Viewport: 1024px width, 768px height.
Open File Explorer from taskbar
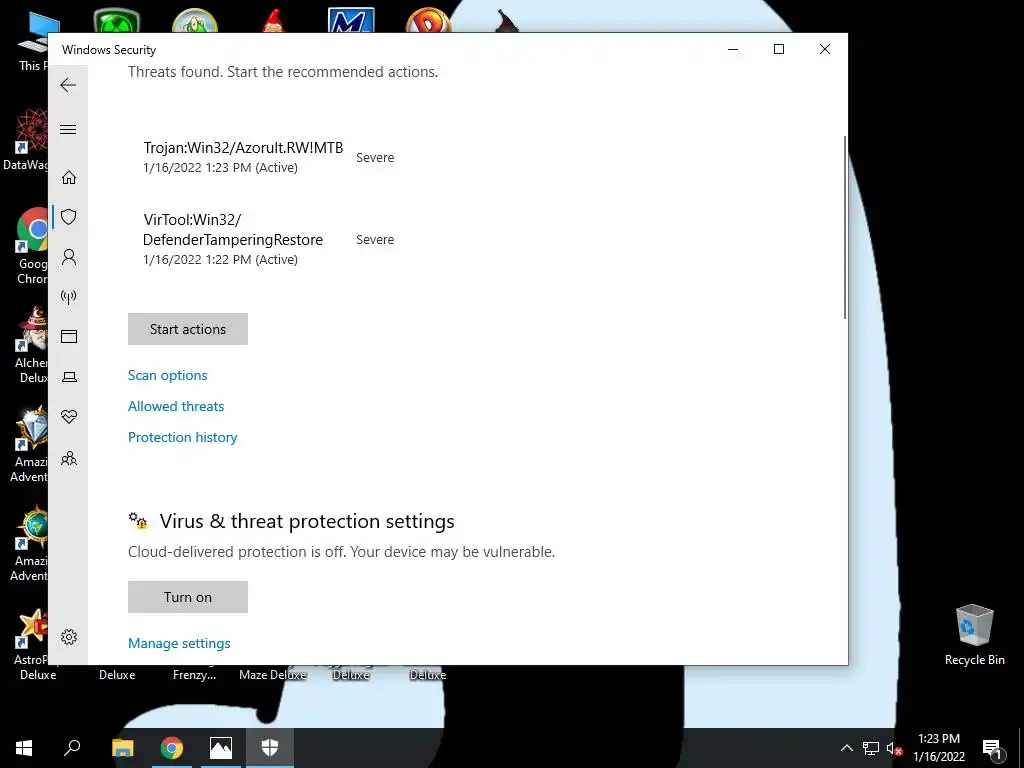pyautogui.click(x=122, y=748)
